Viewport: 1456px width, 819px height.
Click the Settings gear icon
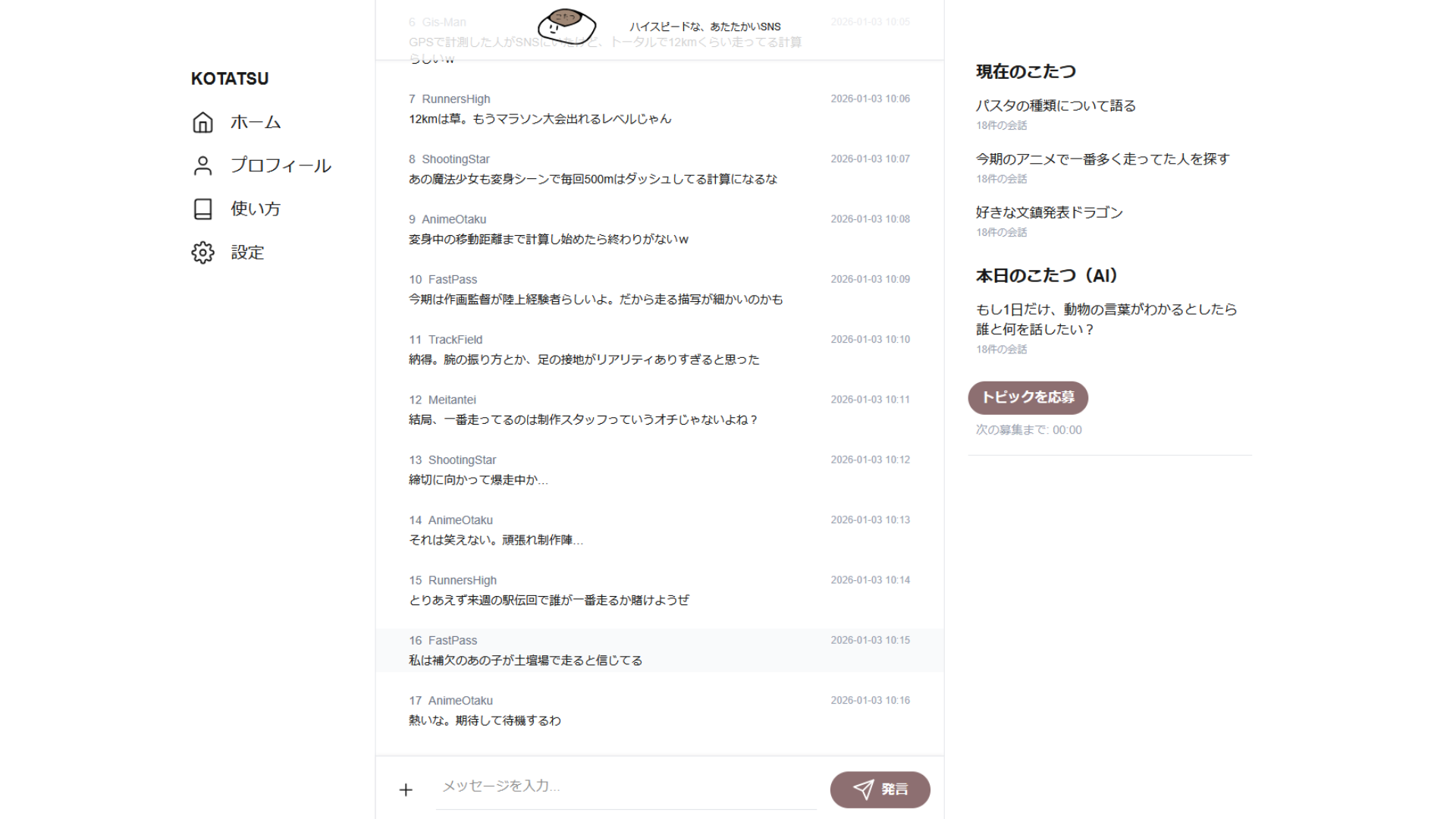click(x=202, y=253)
